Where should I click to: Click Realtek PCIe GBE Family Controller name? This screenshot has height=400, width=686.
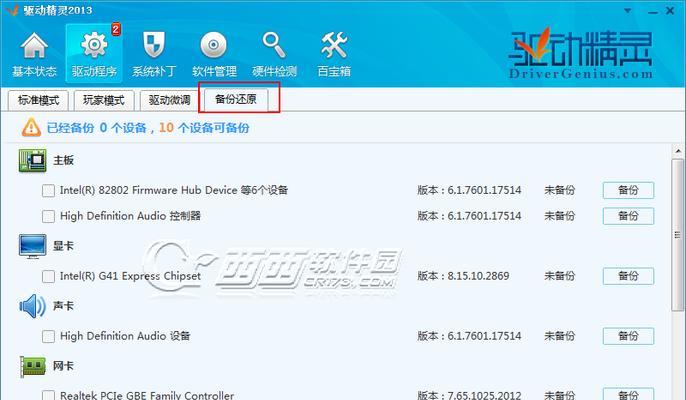[x=147, y=395]
